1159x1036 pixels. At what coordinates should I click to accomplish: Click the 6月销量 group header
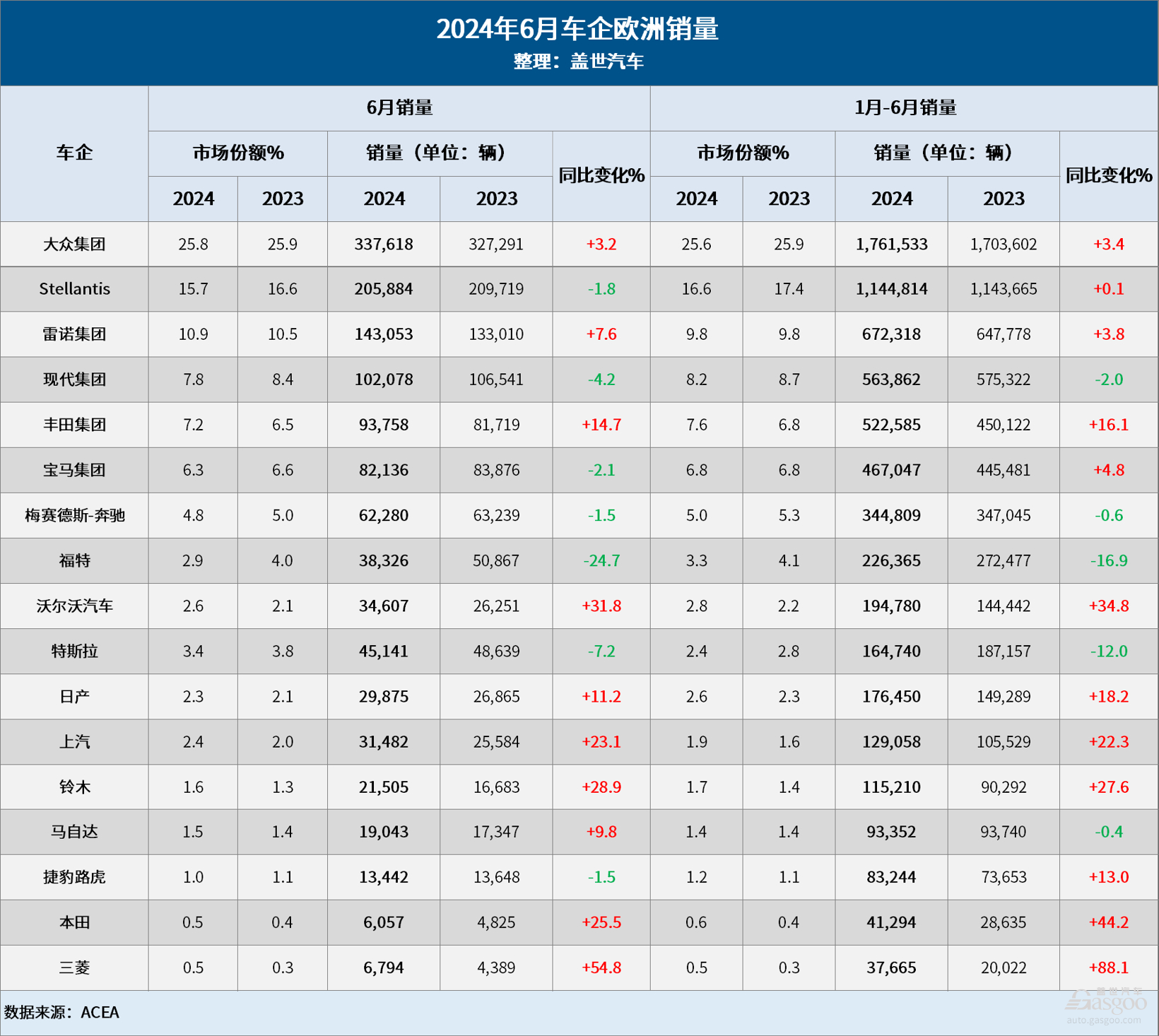pyautogui.click(x=399, y=107)
